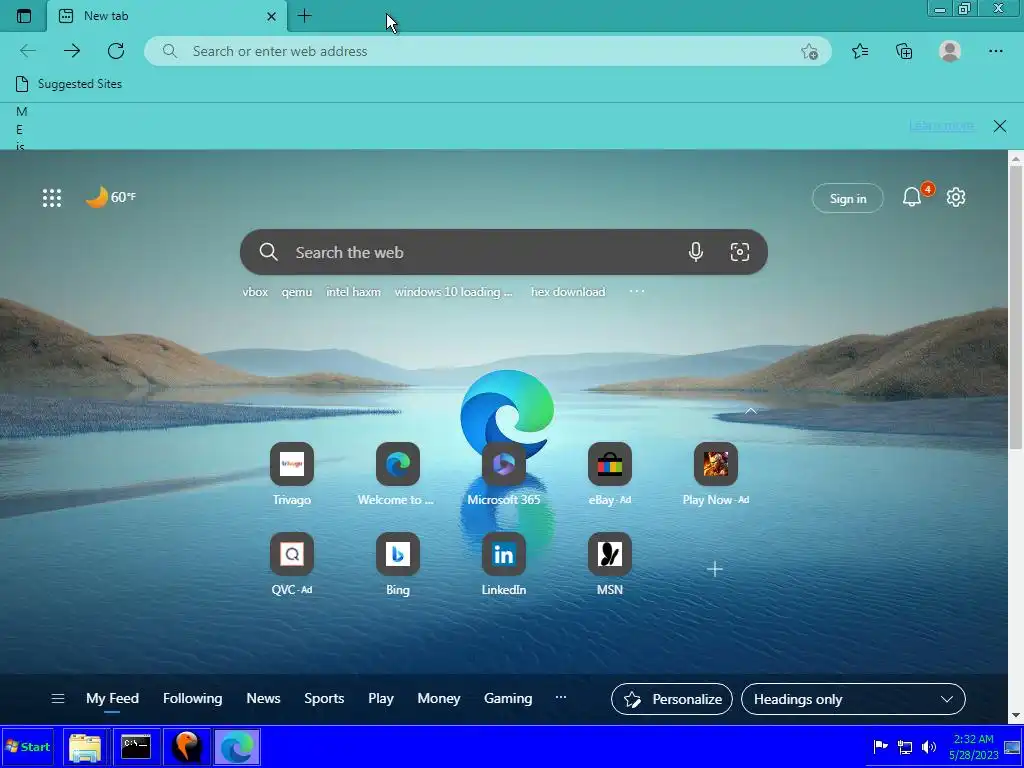Open the LinkedIn quick link

(x=504, y=564)
